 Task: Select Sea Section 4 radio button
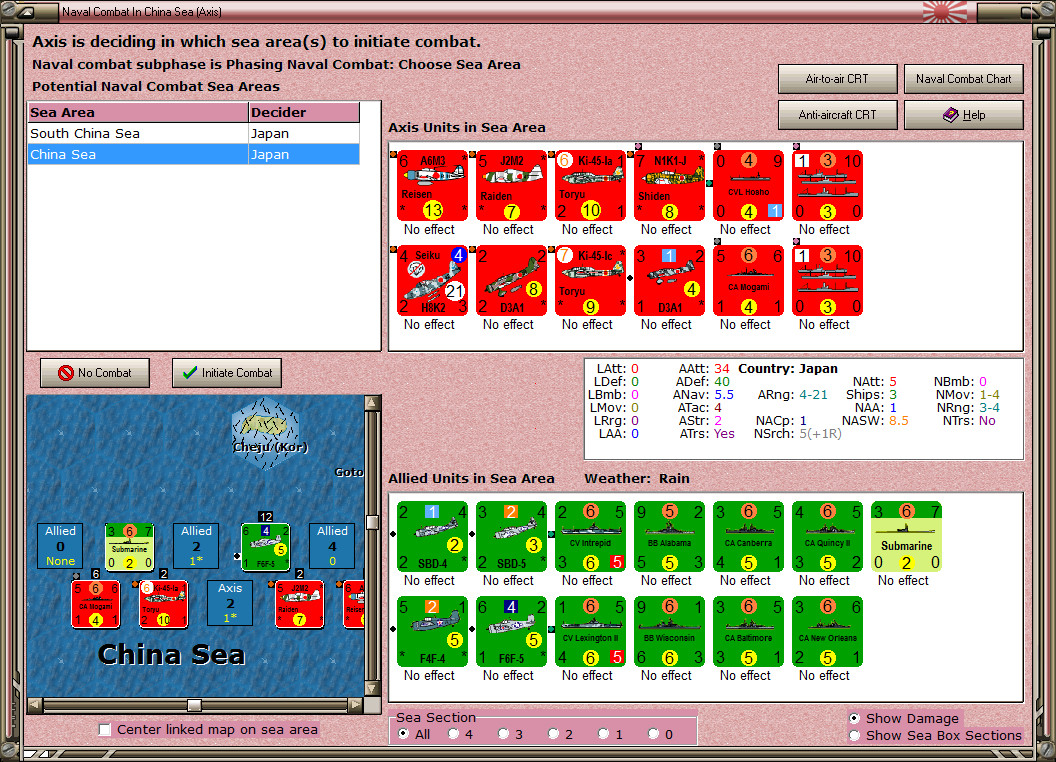tap(453, 734)
